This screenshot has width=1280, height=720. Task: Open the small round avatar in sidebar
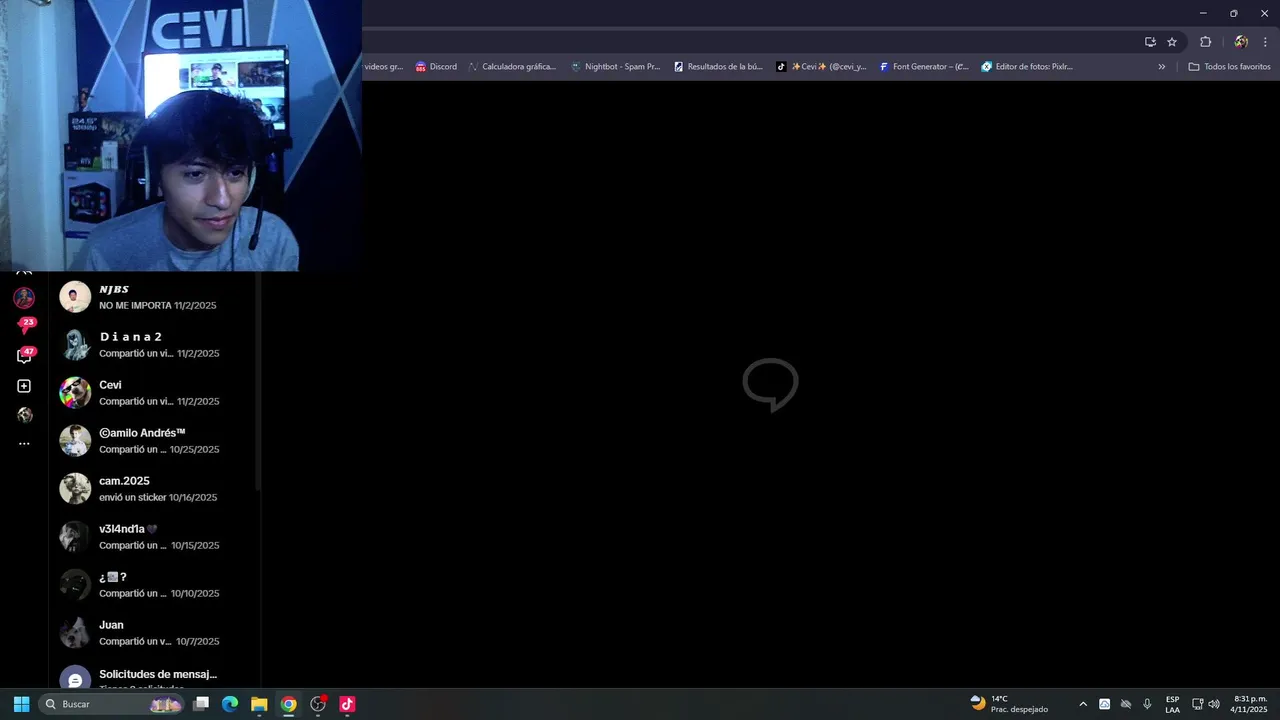coord(24,415)
